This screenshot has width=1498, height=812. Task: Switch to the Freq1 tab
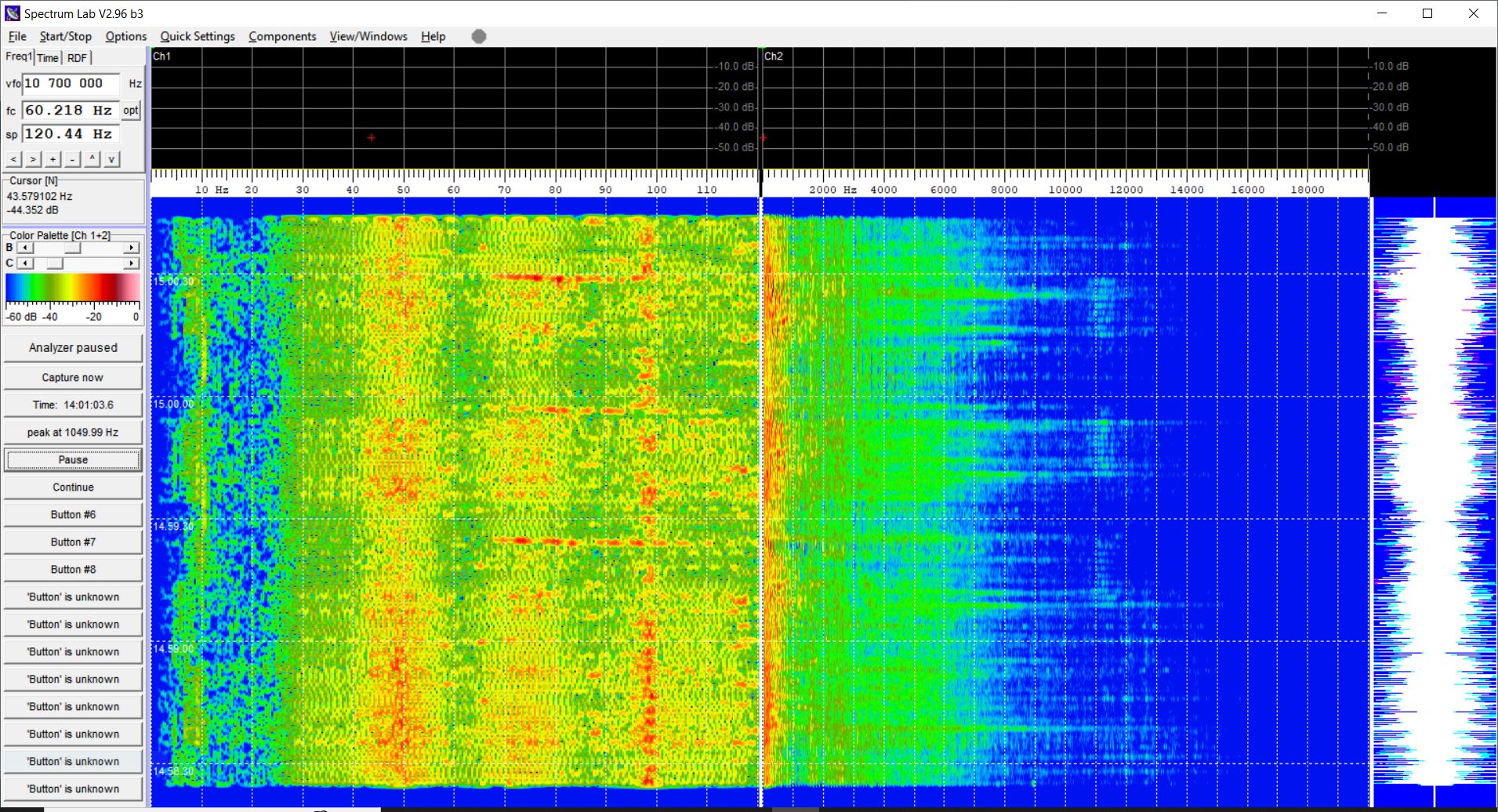click(x=19, y=56)
